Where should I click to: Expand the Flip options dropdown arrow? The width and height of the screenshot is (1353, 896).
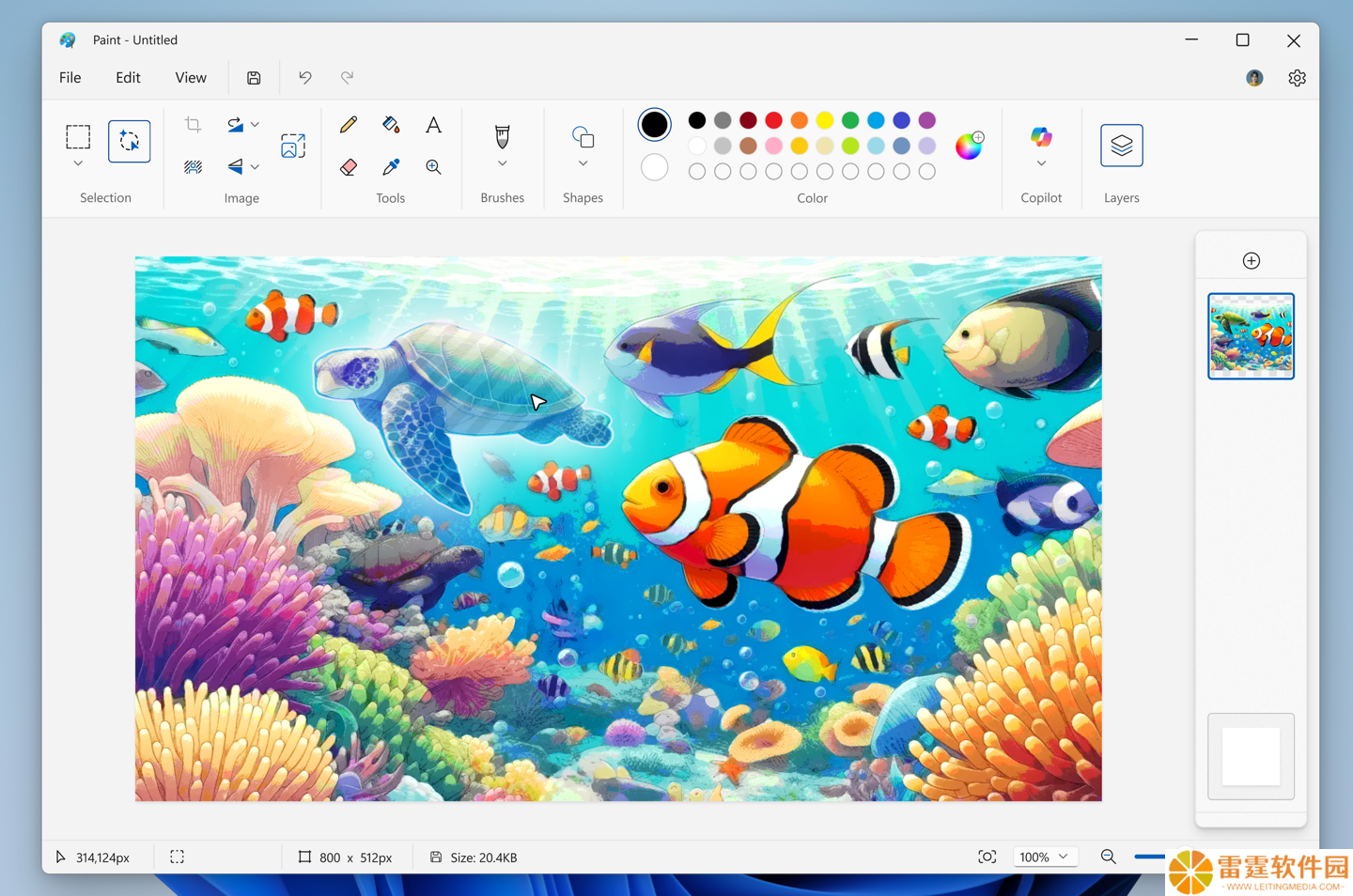255,167
